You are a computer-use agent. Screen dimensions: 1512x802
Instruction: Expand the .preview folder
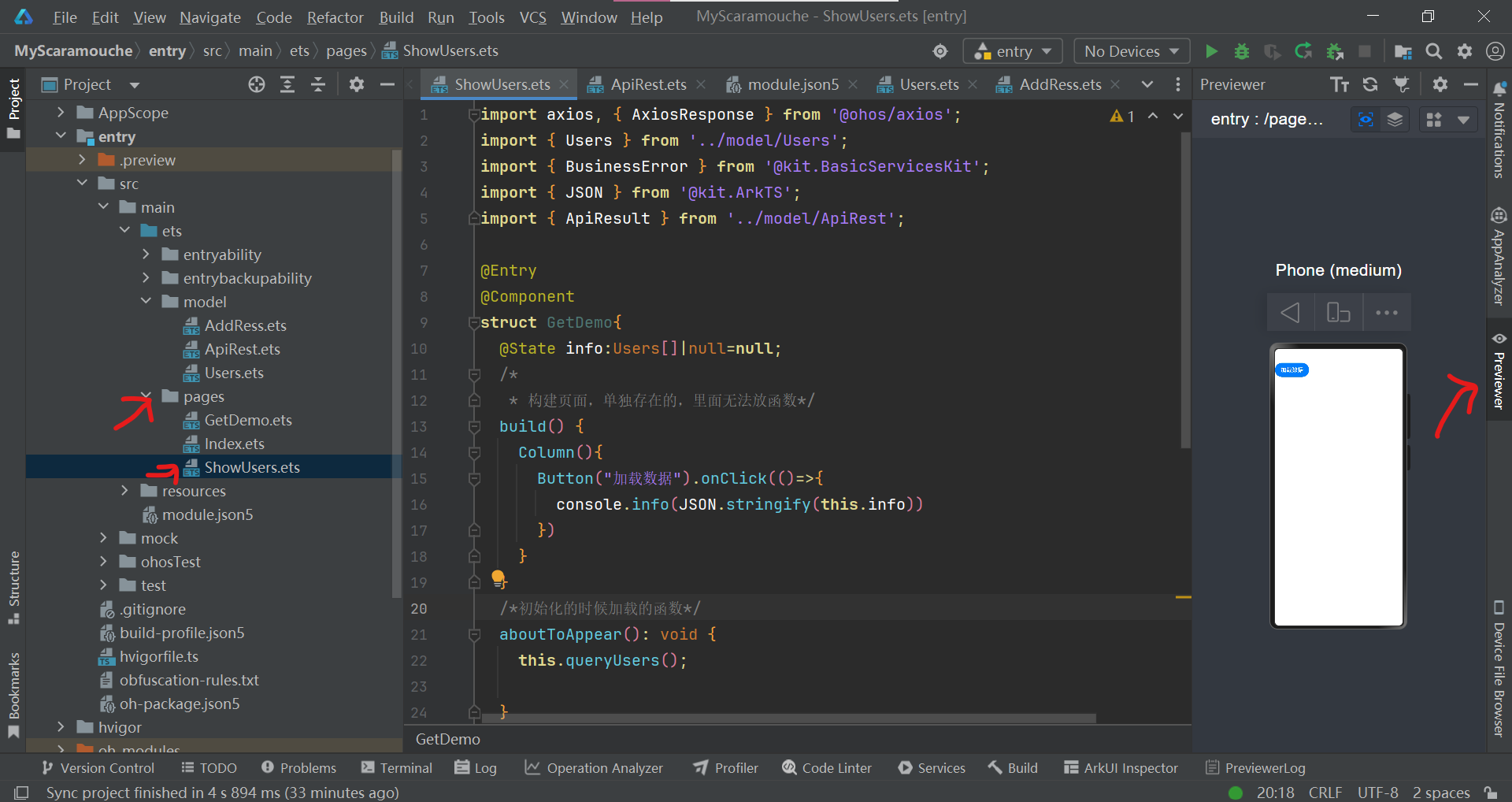click(82, 160)
